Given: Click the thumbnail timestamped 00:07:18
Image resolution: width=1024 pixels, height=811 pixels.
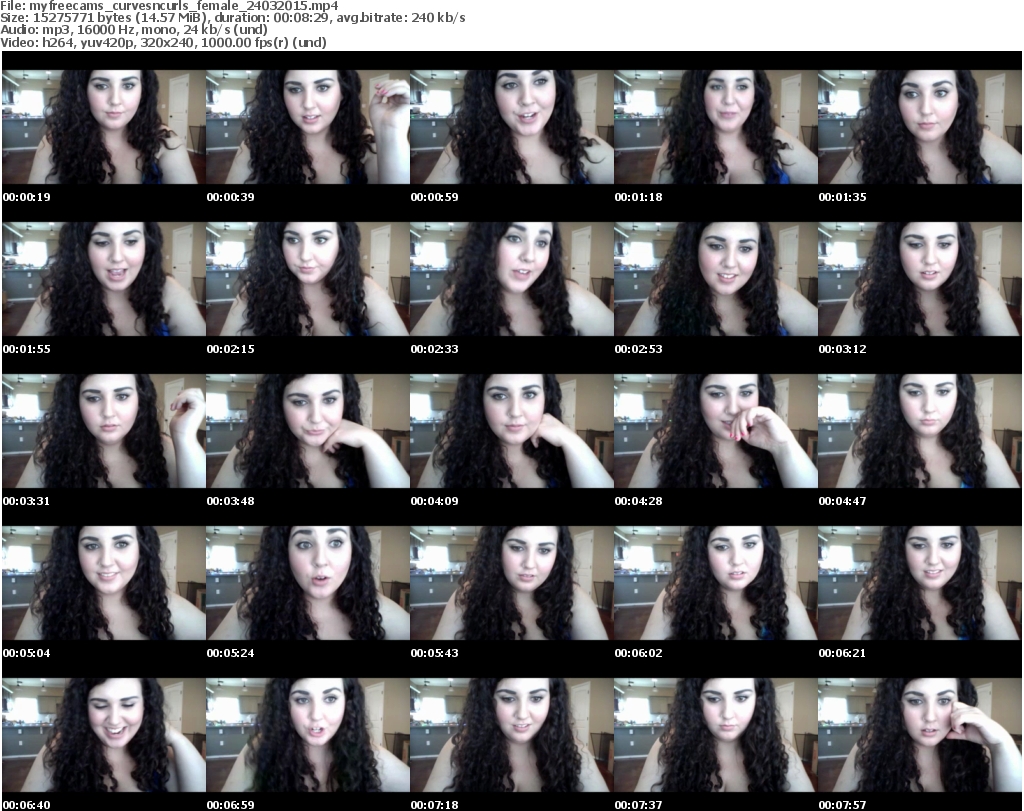Looking at the screenshot, I should click(512, 735).
